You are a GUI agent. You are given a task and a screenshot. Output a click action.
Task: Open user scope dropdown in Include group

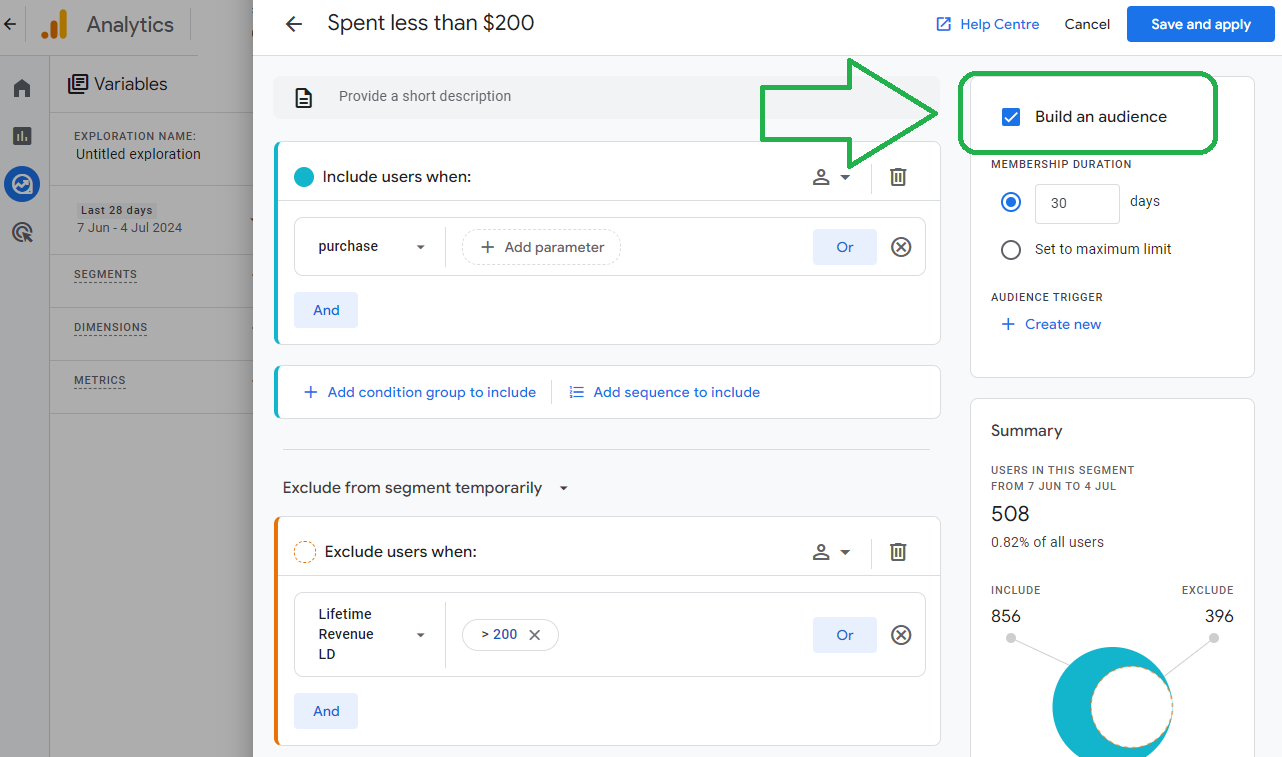832,177
